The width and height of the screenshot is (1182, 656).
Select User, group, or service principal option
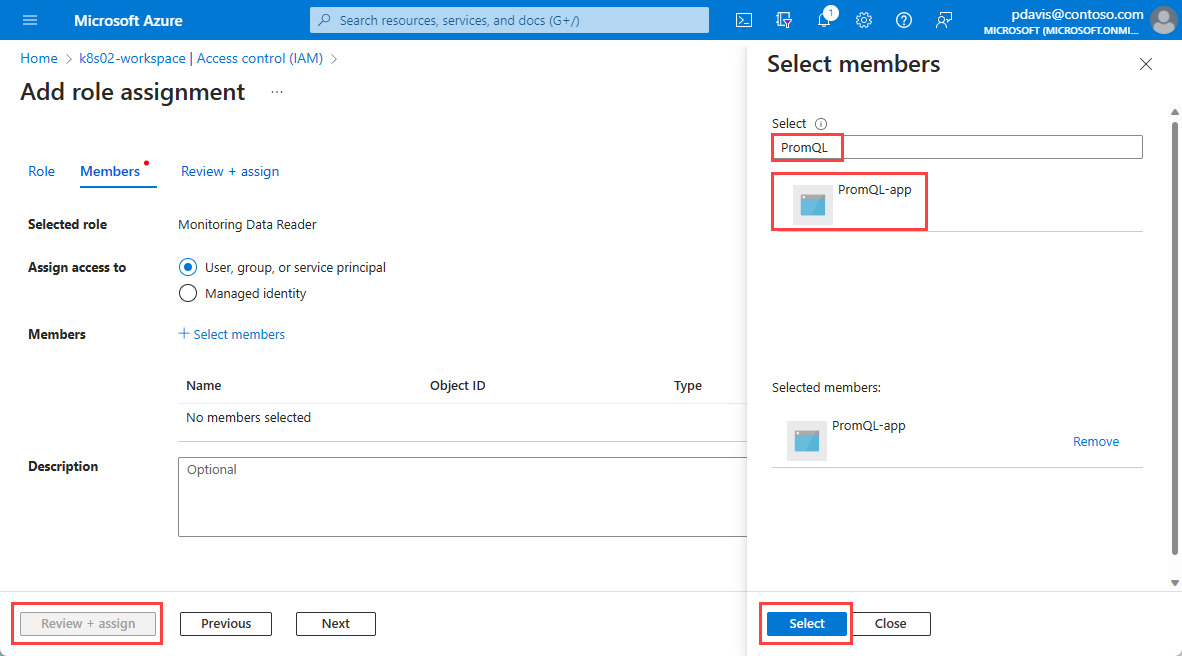click(187, 267)
